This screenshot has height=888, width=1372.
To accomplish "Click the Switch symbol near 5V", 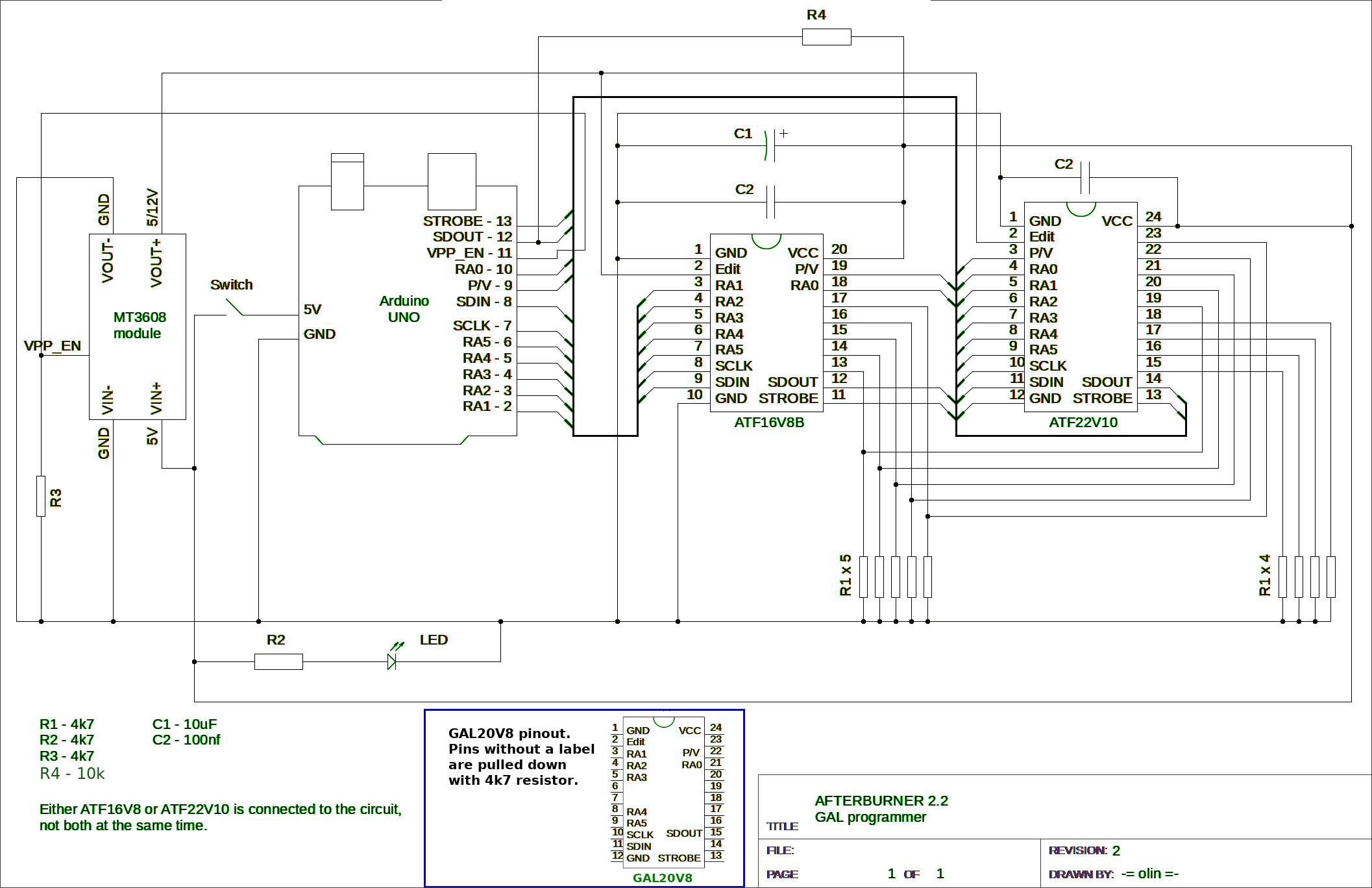I will [234, 306].
